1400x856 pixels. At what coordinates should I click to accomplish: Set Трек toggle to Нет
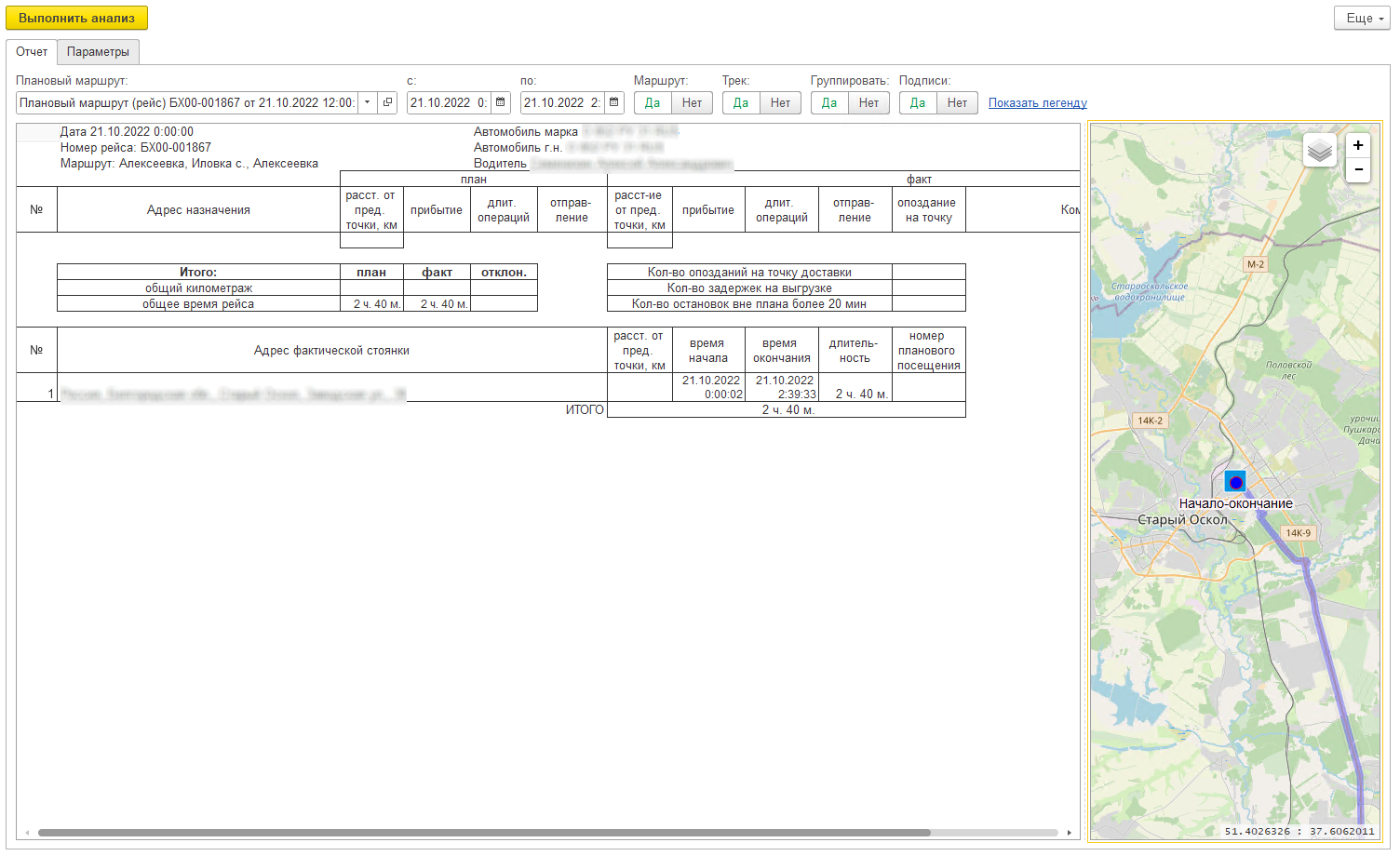click(x=780, y=103)
